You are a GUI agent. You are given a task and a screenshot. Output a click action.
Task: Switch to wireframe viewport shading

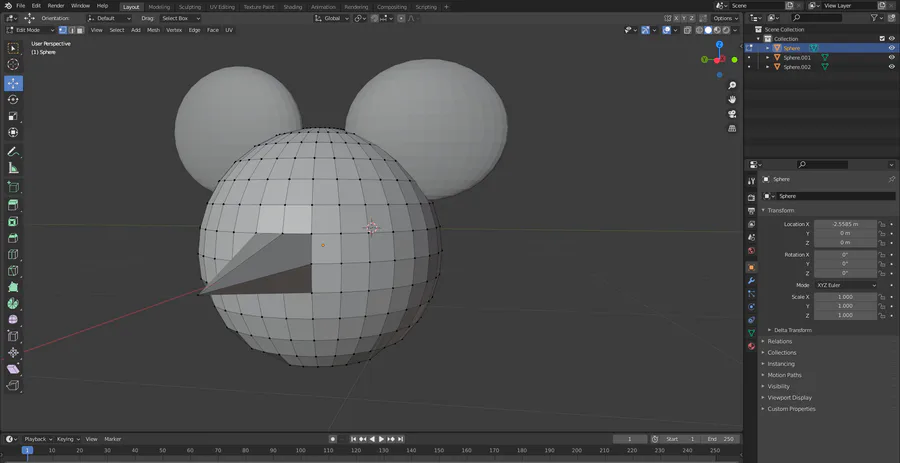tap(700, 30)
